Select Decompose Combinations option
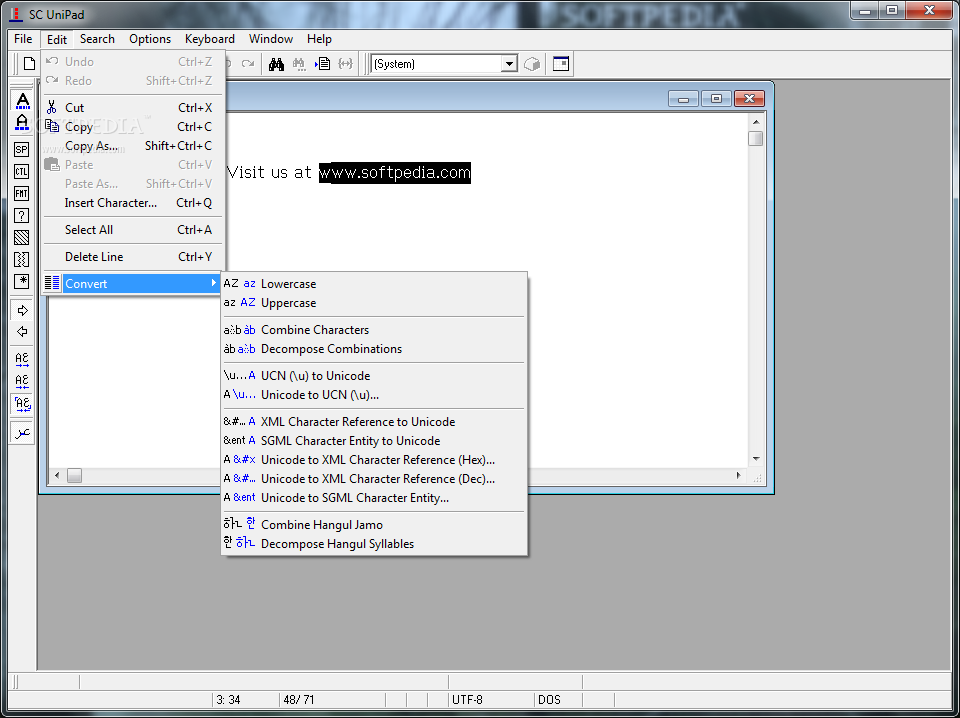The width and height of the screenshot is (960, 718). tap(373, 349)
